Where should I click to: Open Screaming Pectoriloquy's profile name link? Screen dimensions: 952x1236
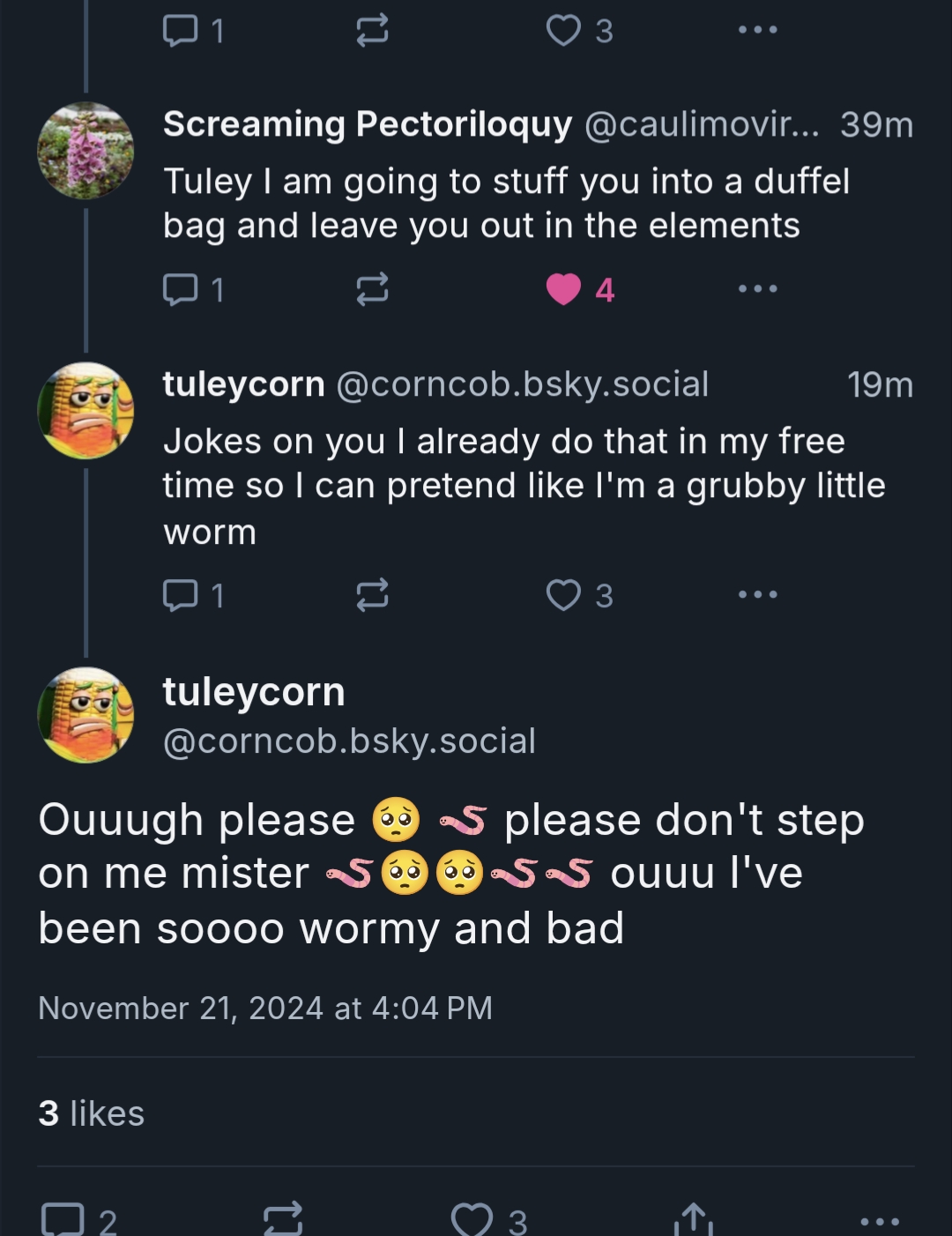pyautogui.click(x=368, y=124)
